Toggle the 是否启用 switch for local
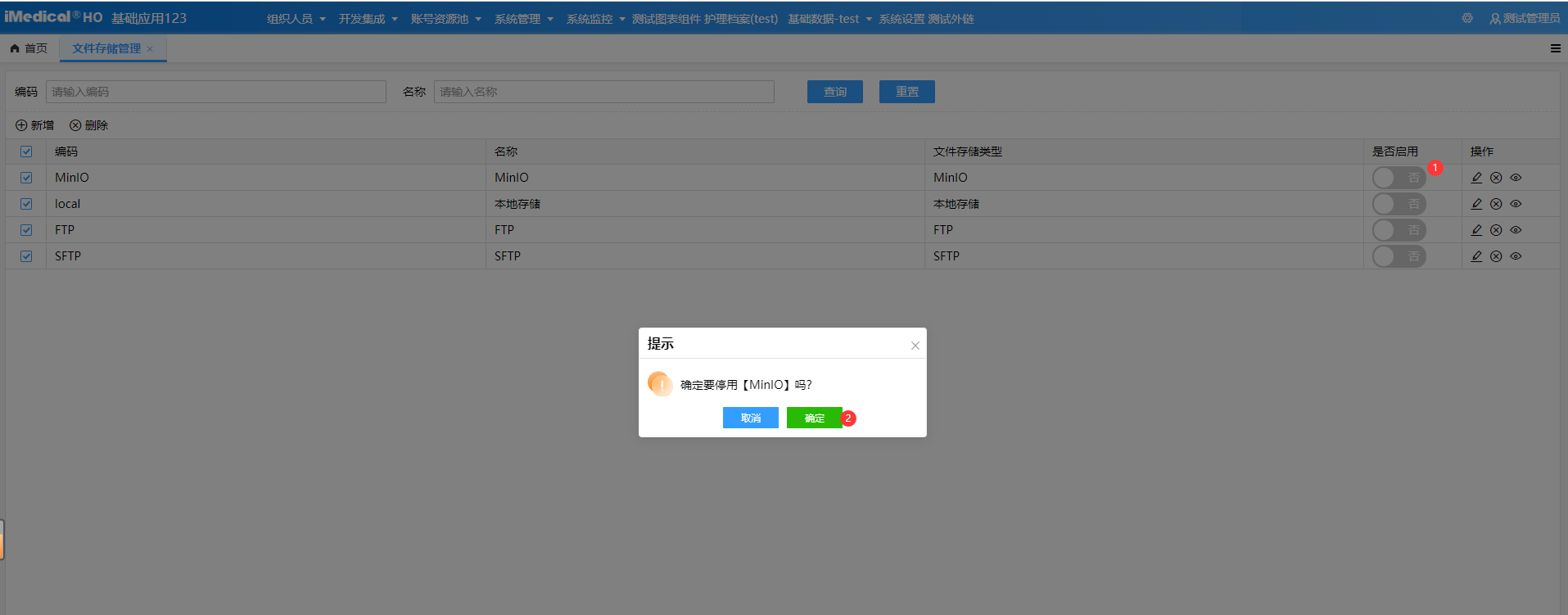Screen dimensions: 1568x615 click(x=1399, y=204)
